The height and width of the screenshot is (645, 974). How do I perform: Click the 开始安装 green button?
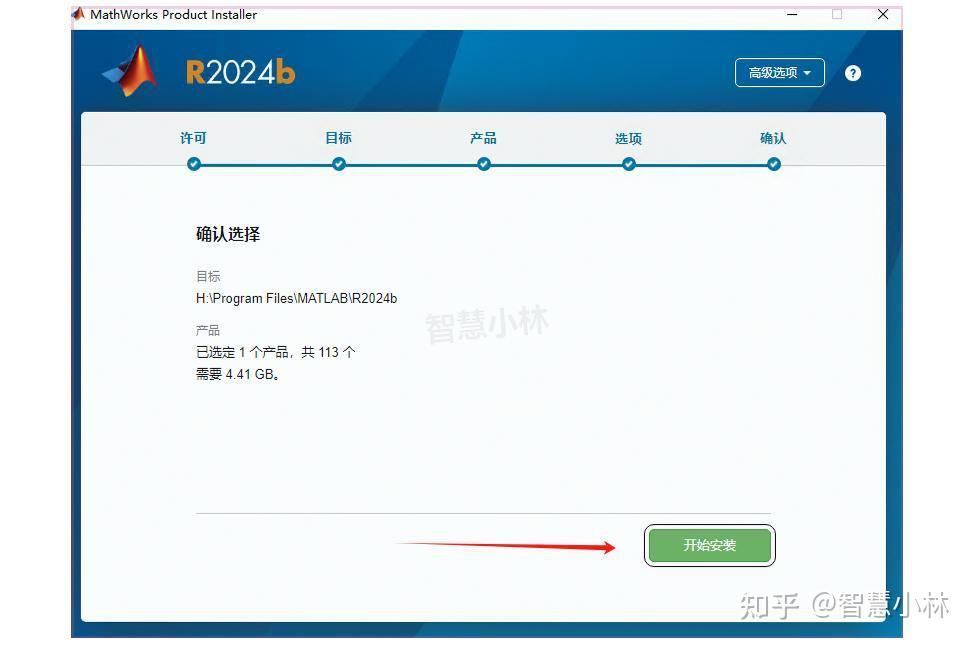click(709, 545)
